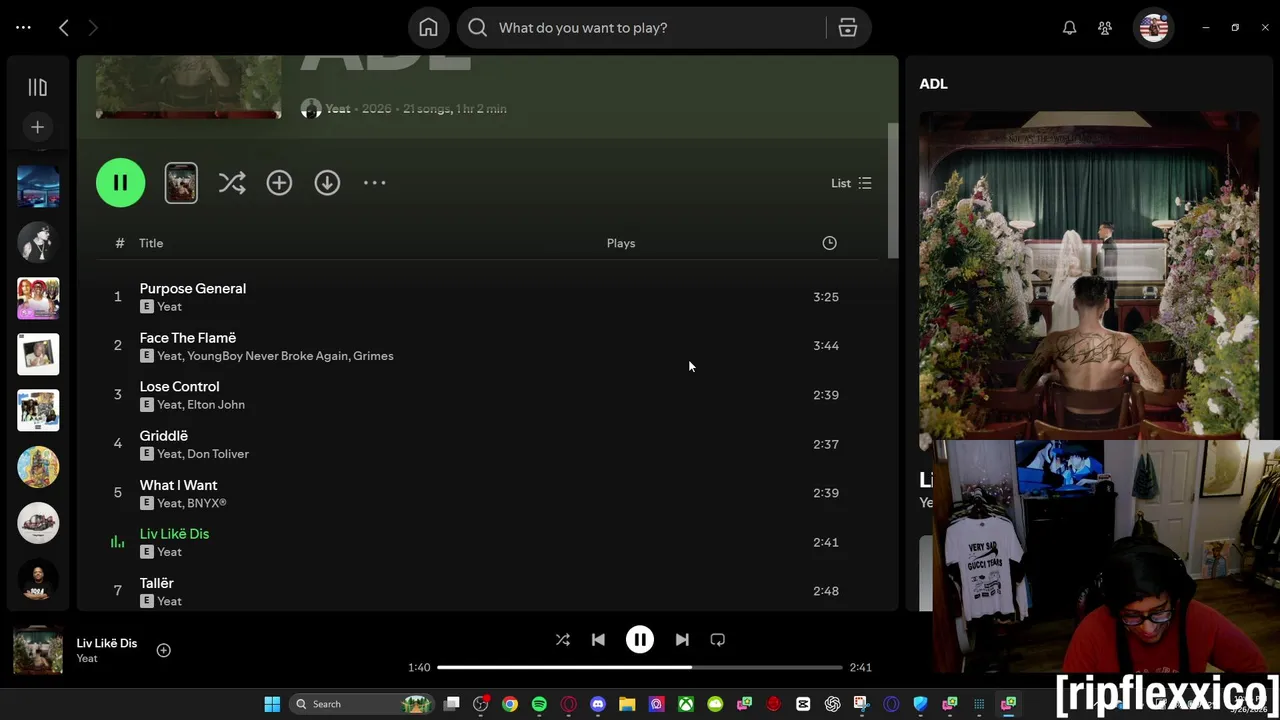Image resolution: width=1280 pixels, height=720 pixels.
Task: Open the fifth sidebar album thumbnail
Action: tap(38, 410)
